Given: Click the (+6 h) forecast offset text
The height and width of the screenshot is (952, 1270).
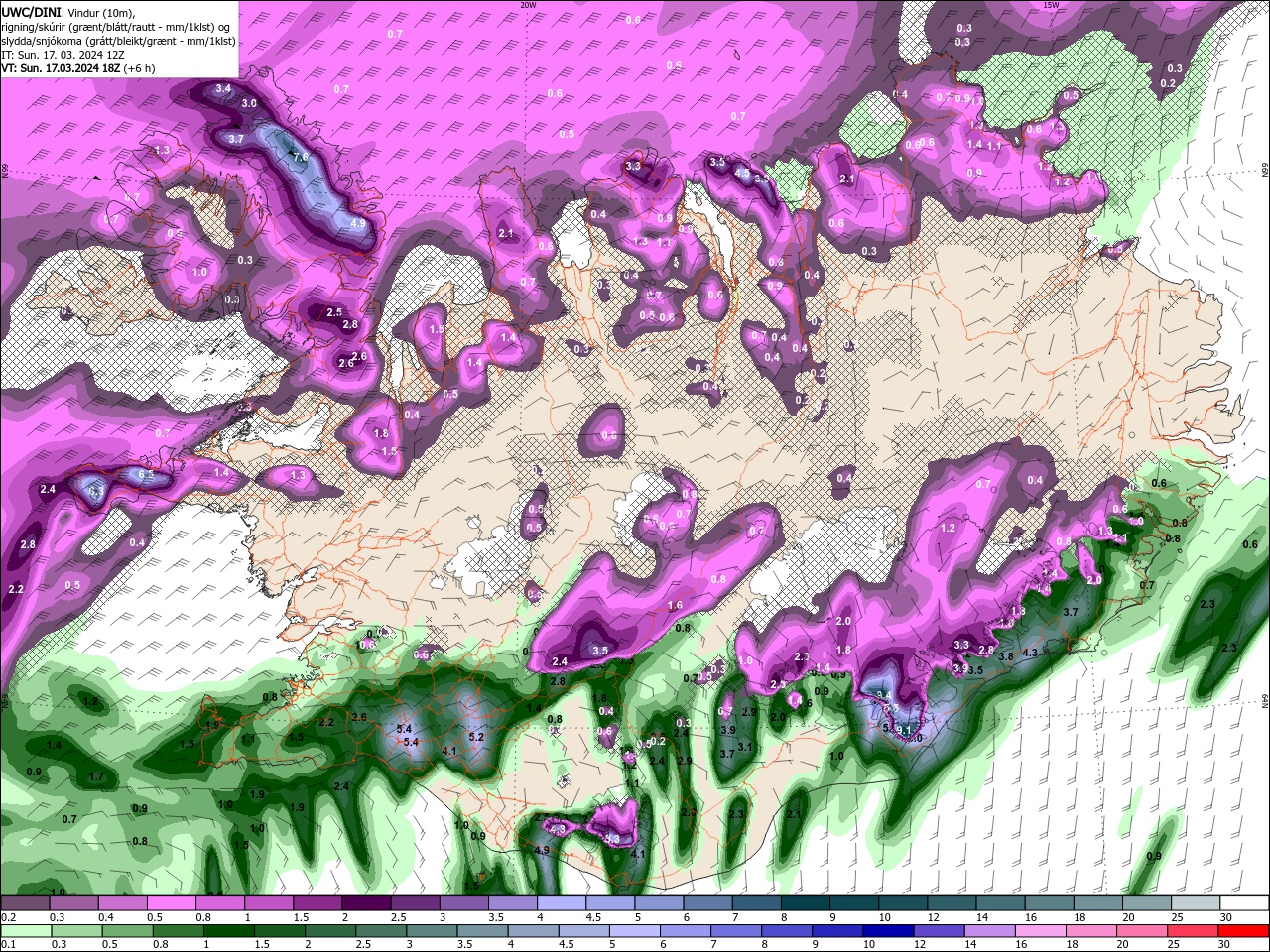Looking at the screenshot, I should pos(139,68).
